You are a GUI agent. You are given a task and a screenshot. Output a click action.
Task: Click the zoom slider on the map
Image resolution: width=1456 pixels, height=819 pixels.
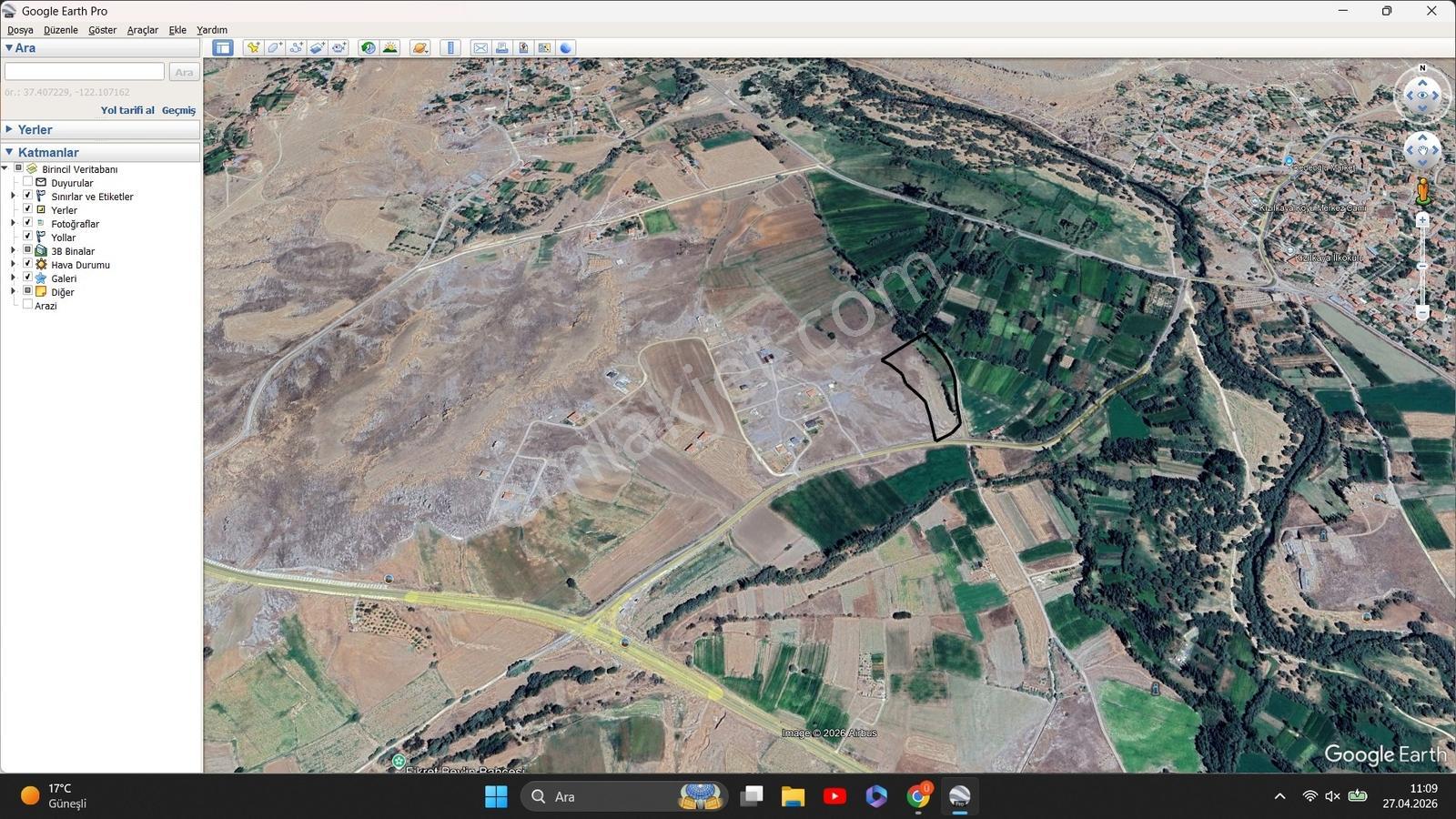[x=1422, y=266]
